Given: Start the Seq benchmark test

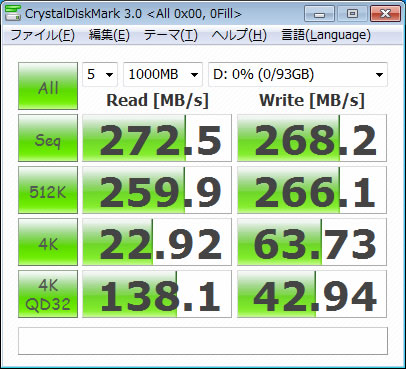Looking at the screenshot, I should (x=48, y=138).
